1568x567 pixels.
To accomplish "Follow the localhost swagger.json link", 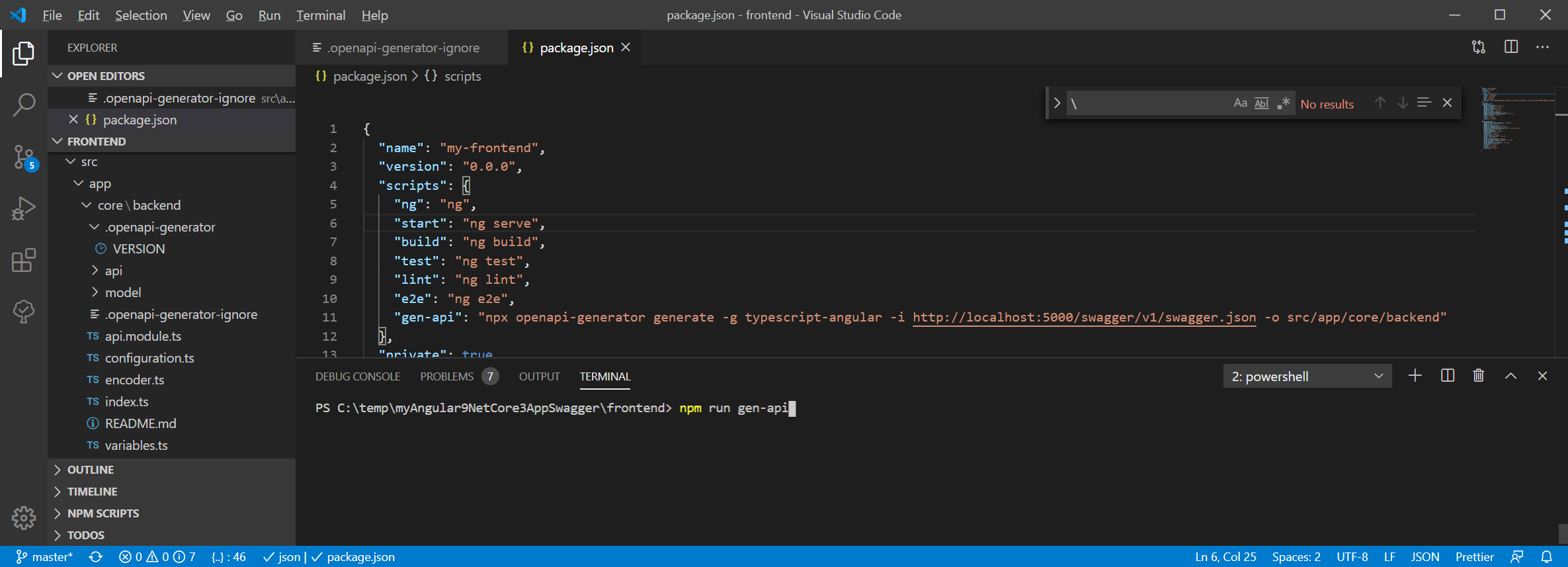I will click(1084, 318).
